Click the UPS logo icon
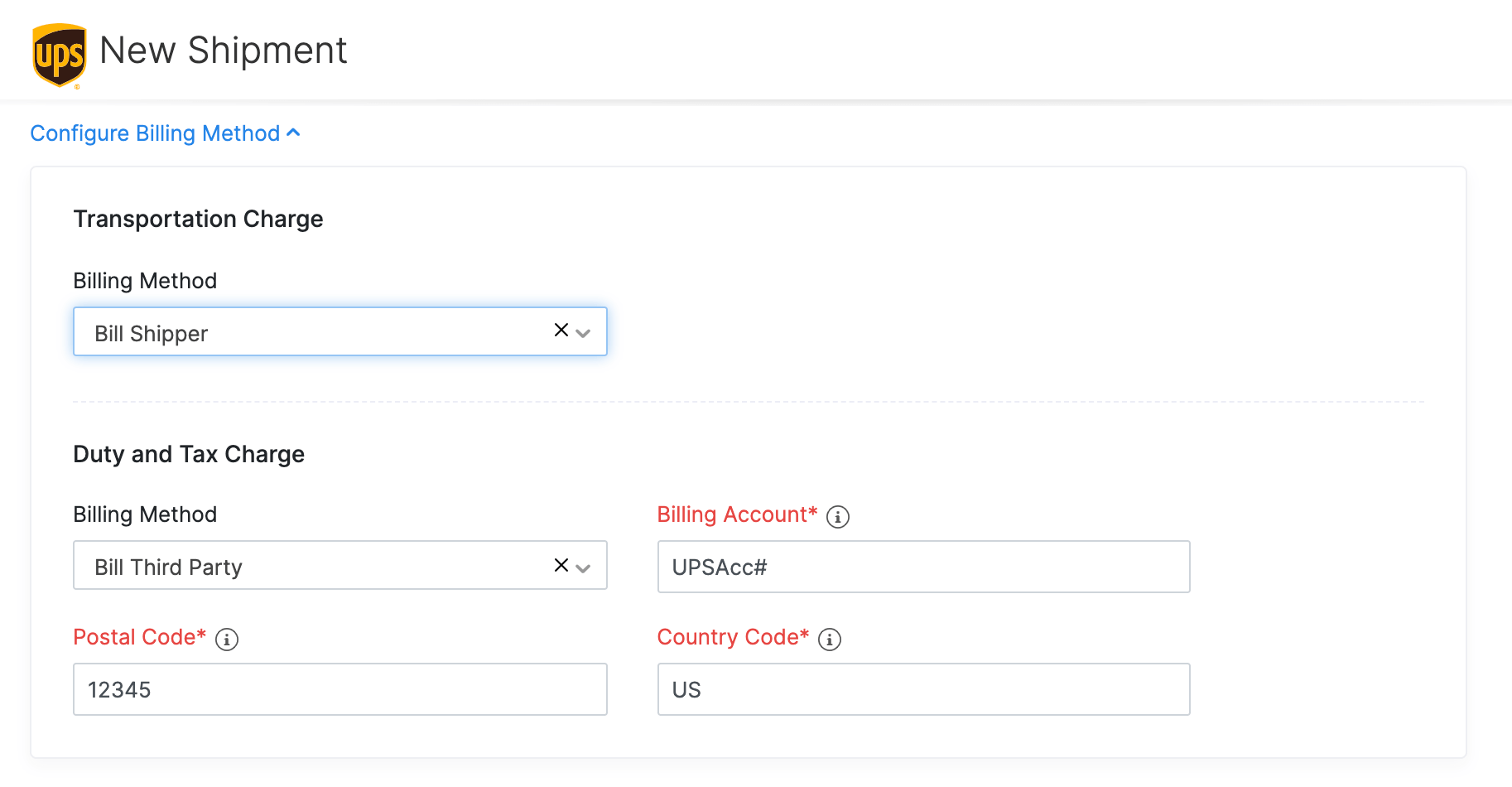This screenshot has width=1512, height=787. coord(58,52)
